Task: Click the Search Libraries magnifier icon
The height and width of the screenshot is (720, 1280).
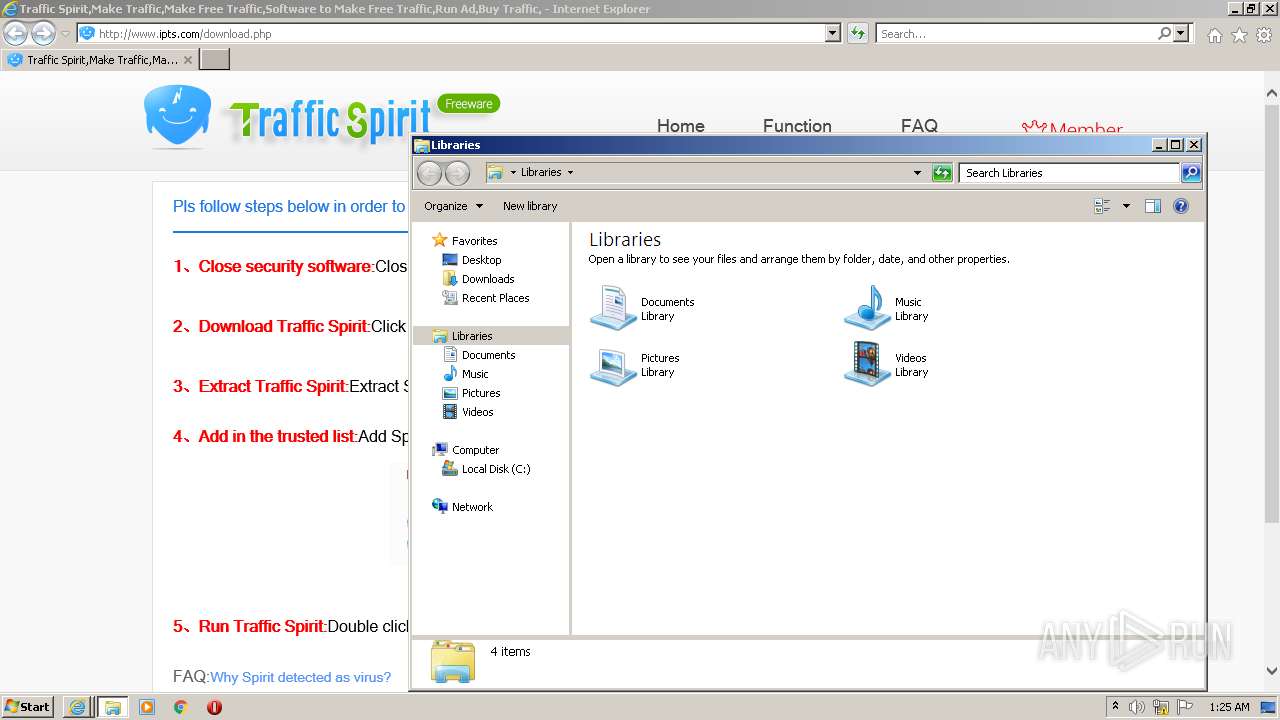Action: tap(1190, 173)
